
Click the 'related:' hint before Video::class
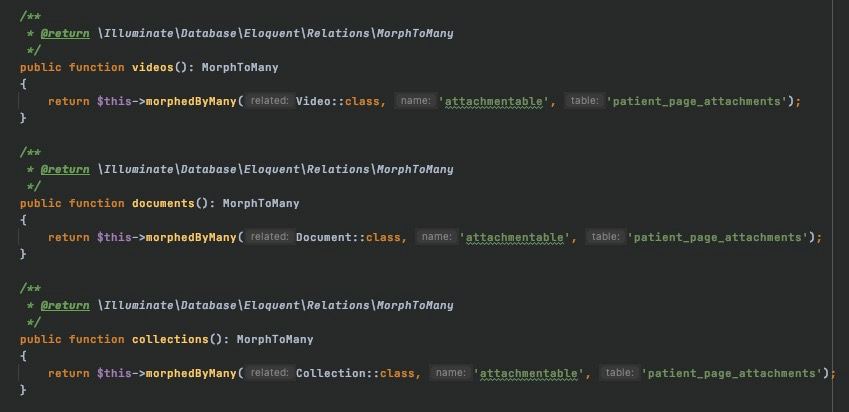[270, 101]
